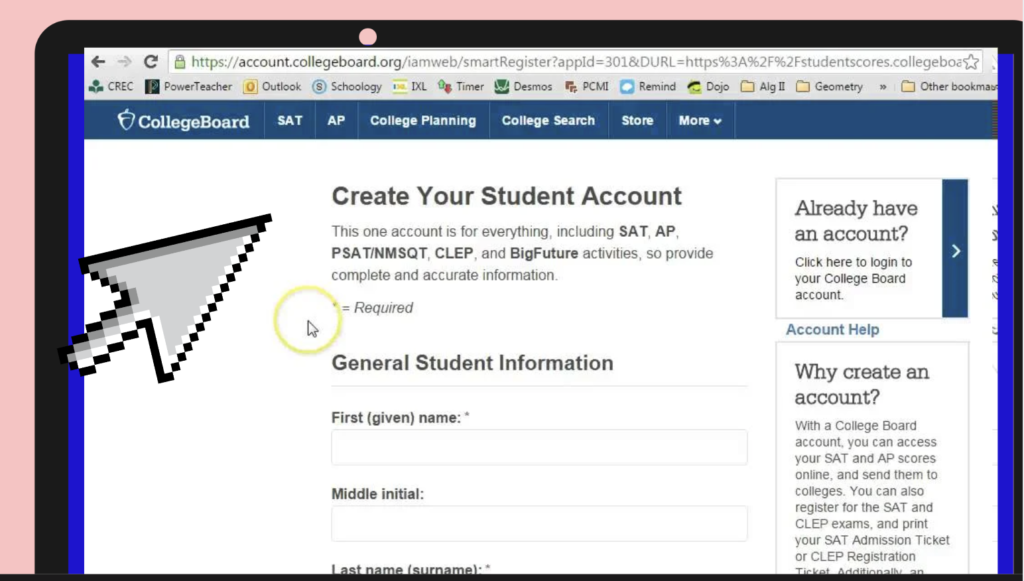Open the Dojo bookmark

click(x=709, y=86)
